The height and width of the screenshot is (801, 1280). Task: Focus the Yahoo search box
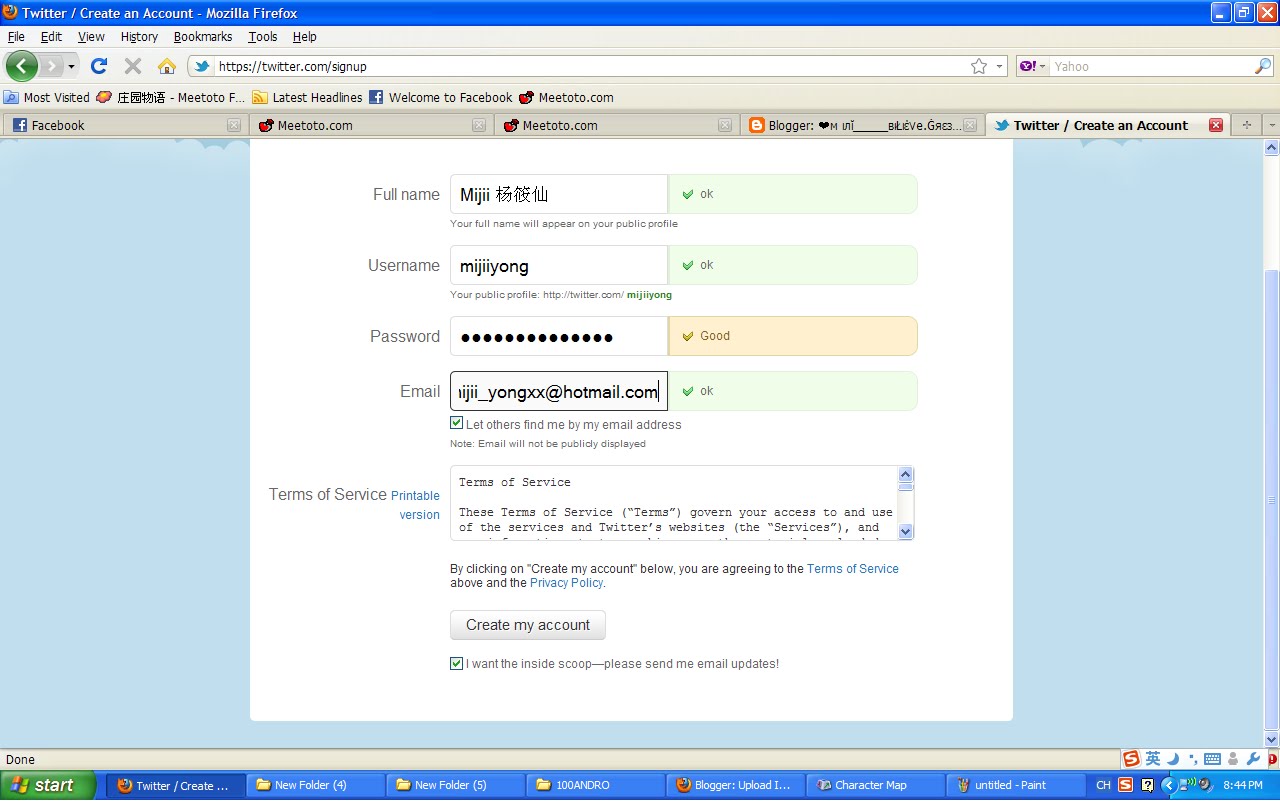coord(1150,66)
